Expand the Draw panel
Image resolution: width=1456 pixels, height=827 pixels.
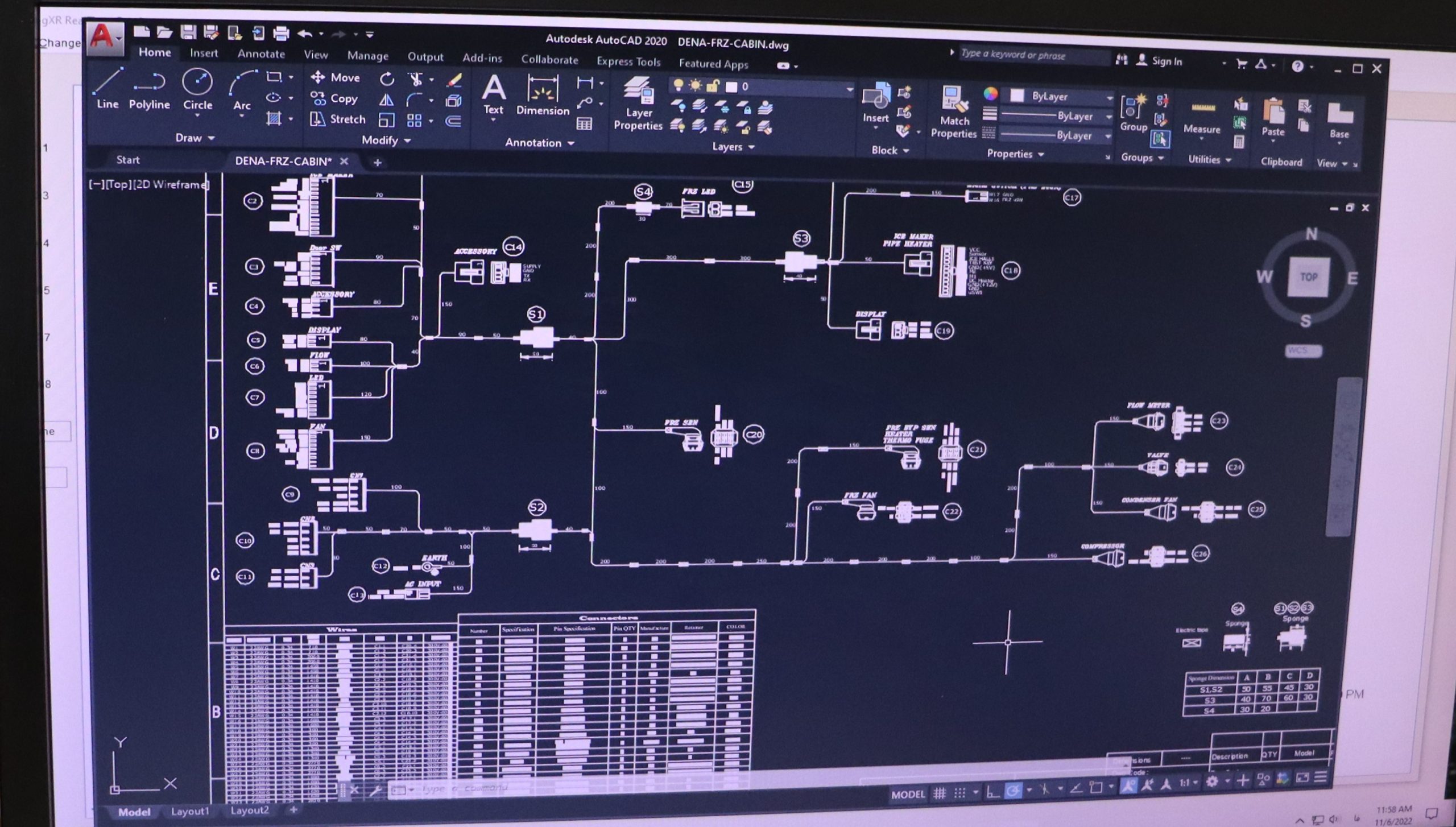[195, 138]
